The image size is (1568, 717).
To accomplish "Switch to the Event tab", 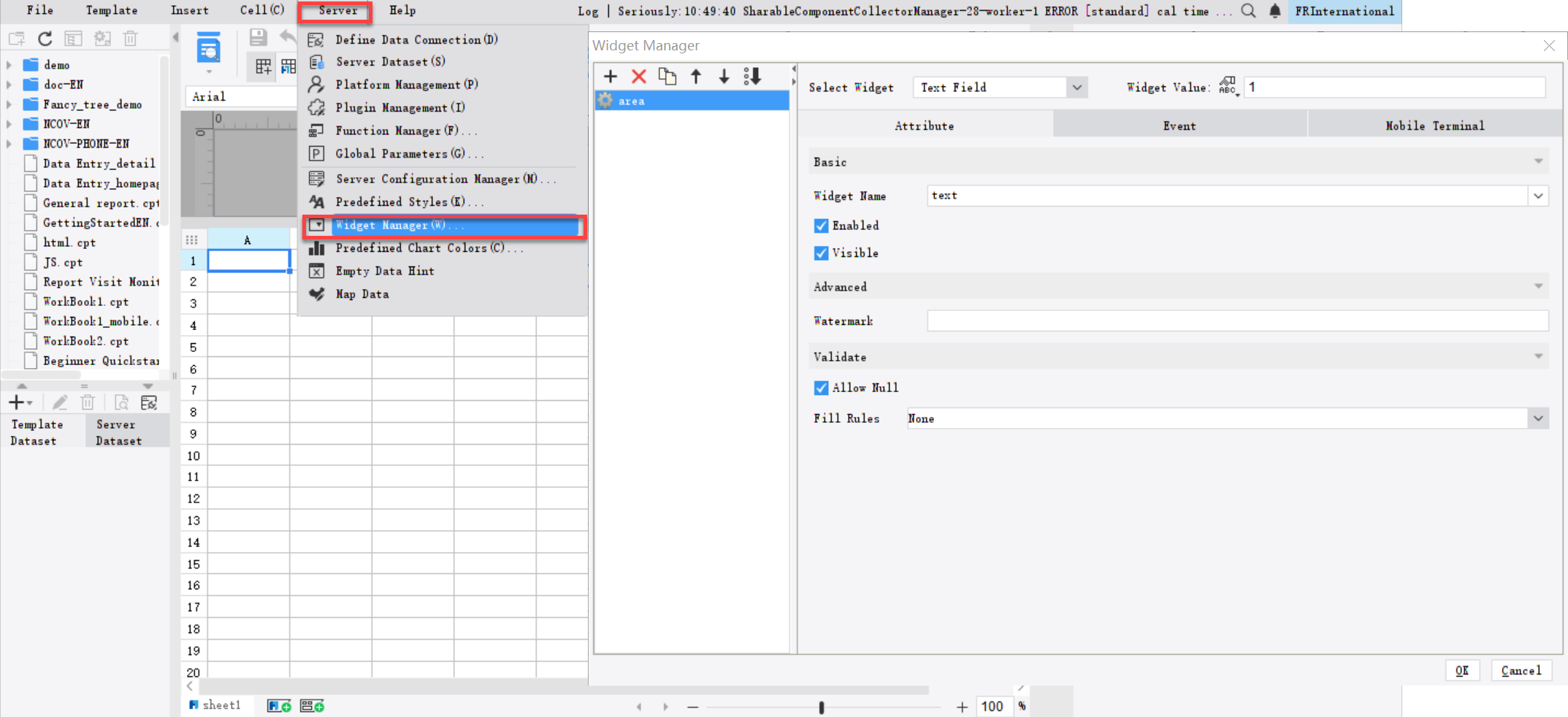I will [1179, 126].
